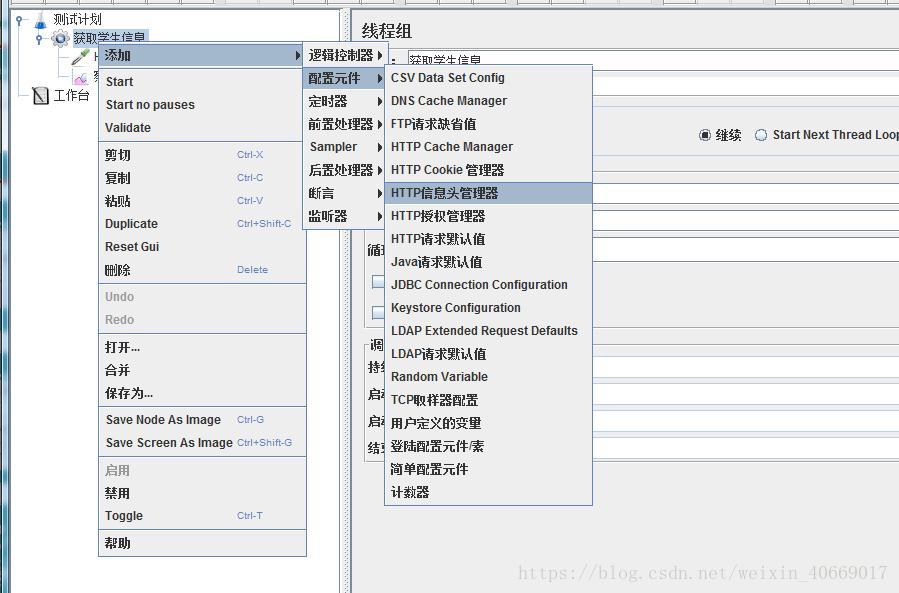The image size is (899, 593).
Task: Select HTTP请求默认值 item
Action: click(488, 239)
